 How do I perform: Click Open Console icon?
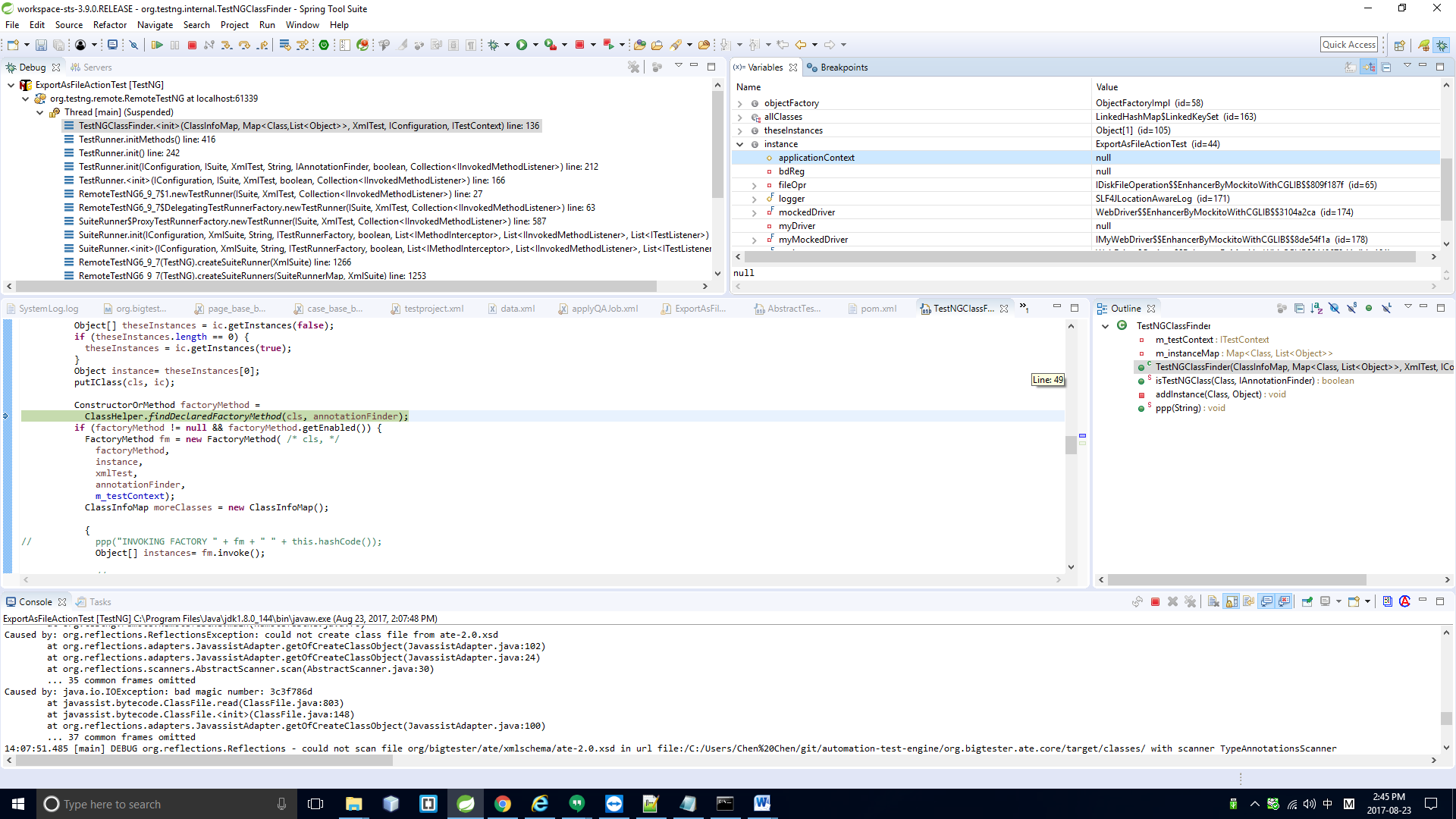(1354, 602)
